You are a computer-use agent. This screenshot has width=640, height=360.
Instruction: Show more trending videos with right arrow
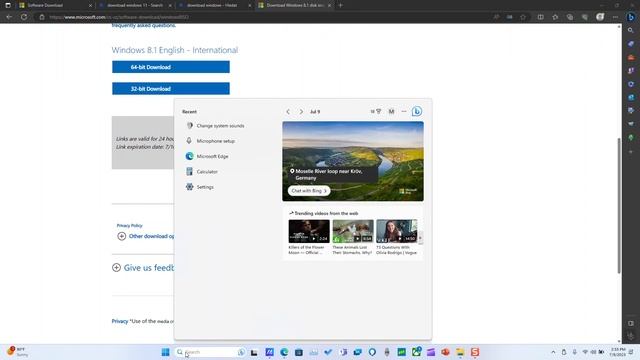tap(420, 238)
